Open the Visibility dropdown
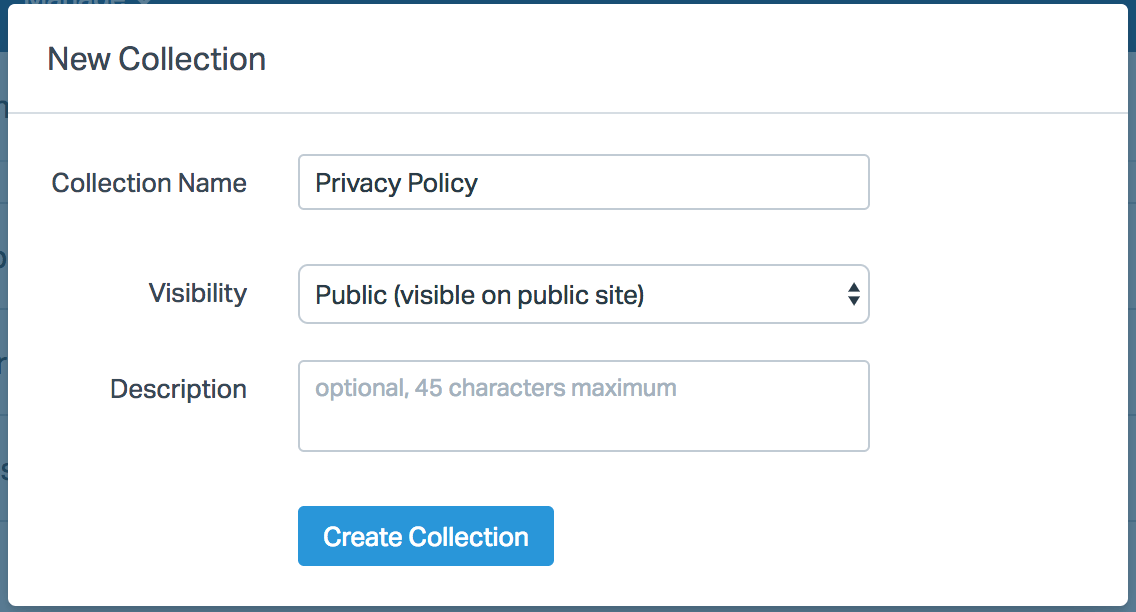Screen dimensions: 1136x612 (583, 294)
